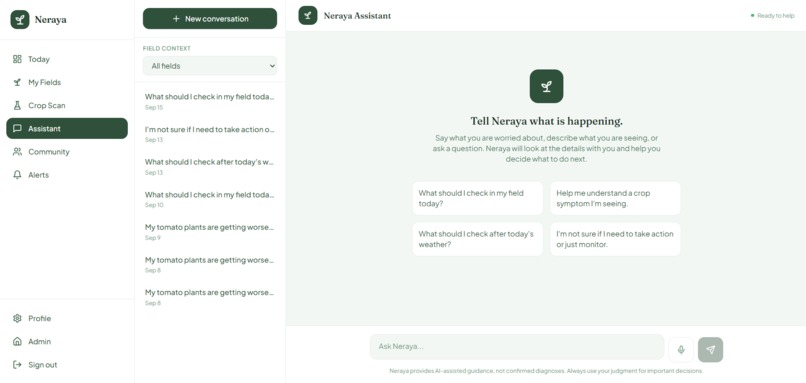Click the microphone voice input button

pos(681,350)
